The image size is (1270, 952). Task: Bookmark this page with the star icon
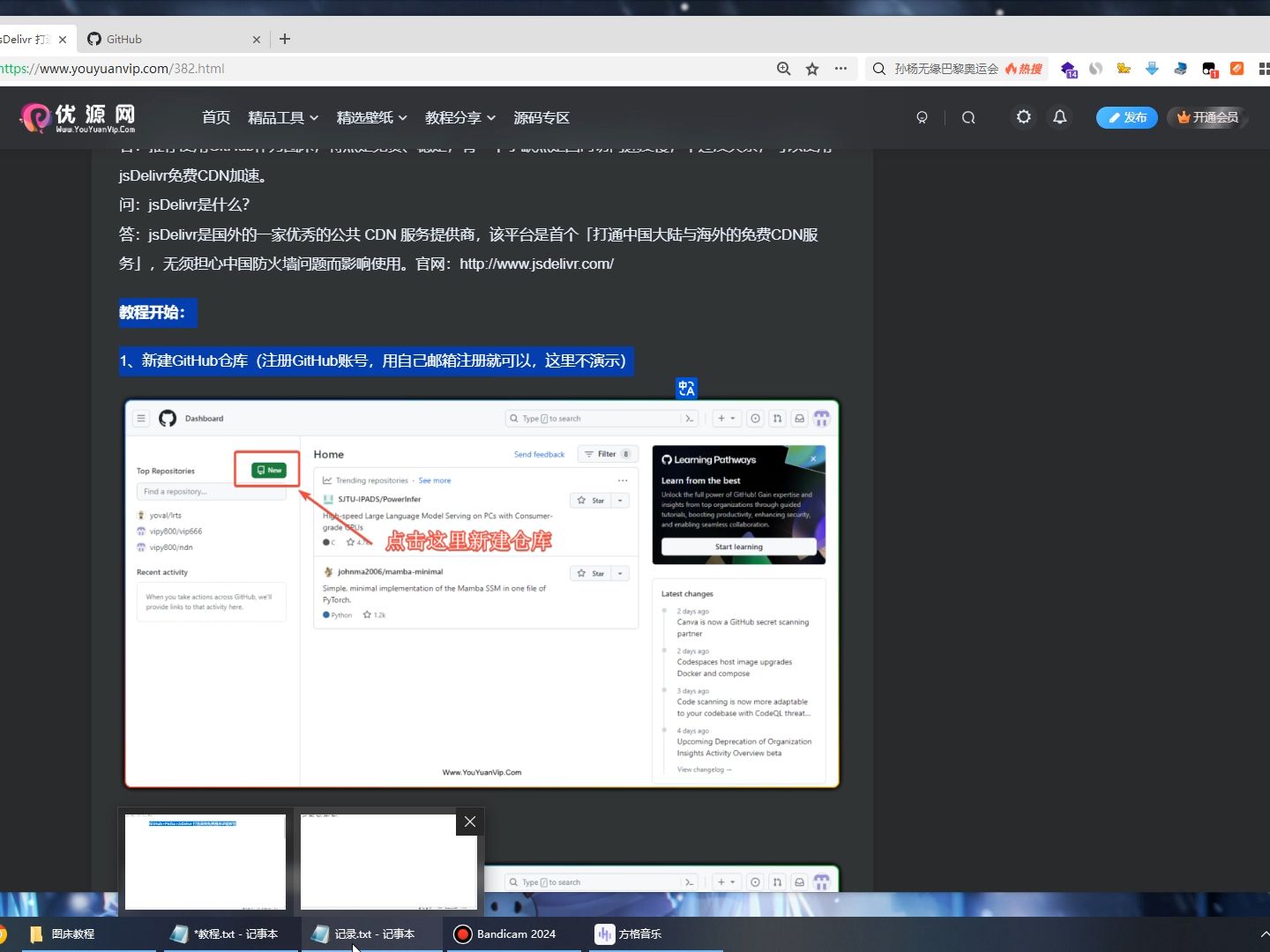pos(812,69)
